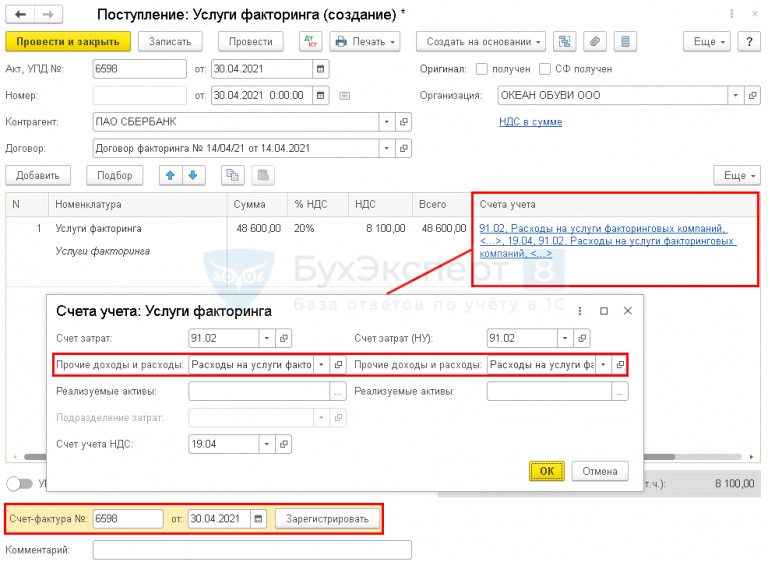Expand the Организация dropdown
This screenshot has width=768, height=562.
click(735, 96)
